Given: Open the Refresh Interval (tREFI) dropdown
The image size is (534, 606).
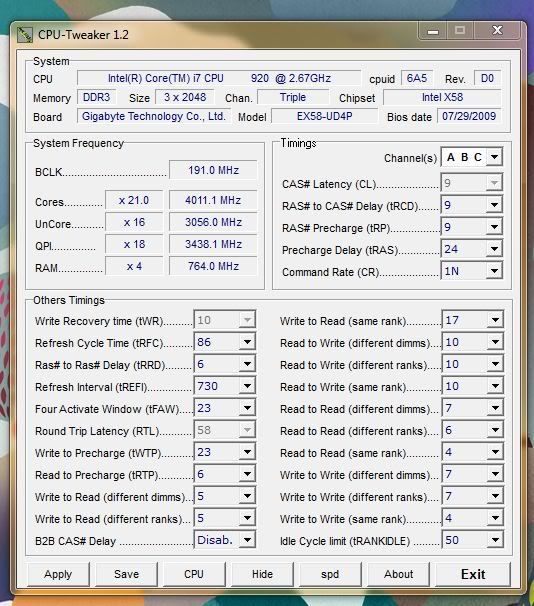Looking at the screenshot, I should point(224,386).
